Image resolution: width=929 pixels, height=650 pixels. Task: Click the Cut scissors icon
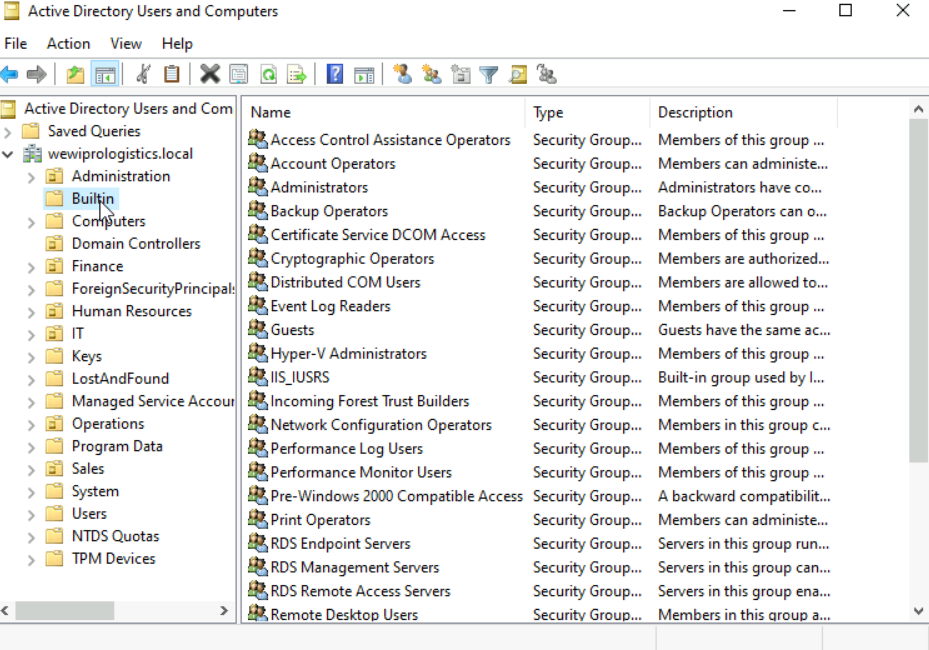(143, 75)
